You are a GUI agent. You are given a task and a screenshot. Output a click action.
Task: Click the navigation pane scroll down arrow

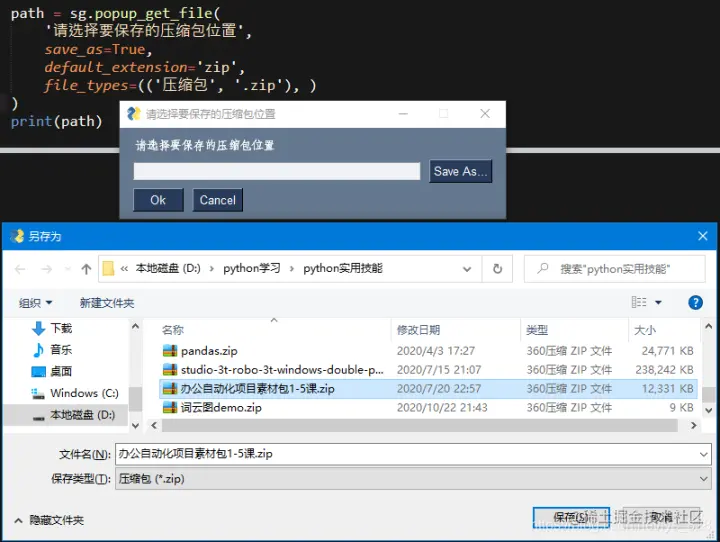click(x=135, y=426)
